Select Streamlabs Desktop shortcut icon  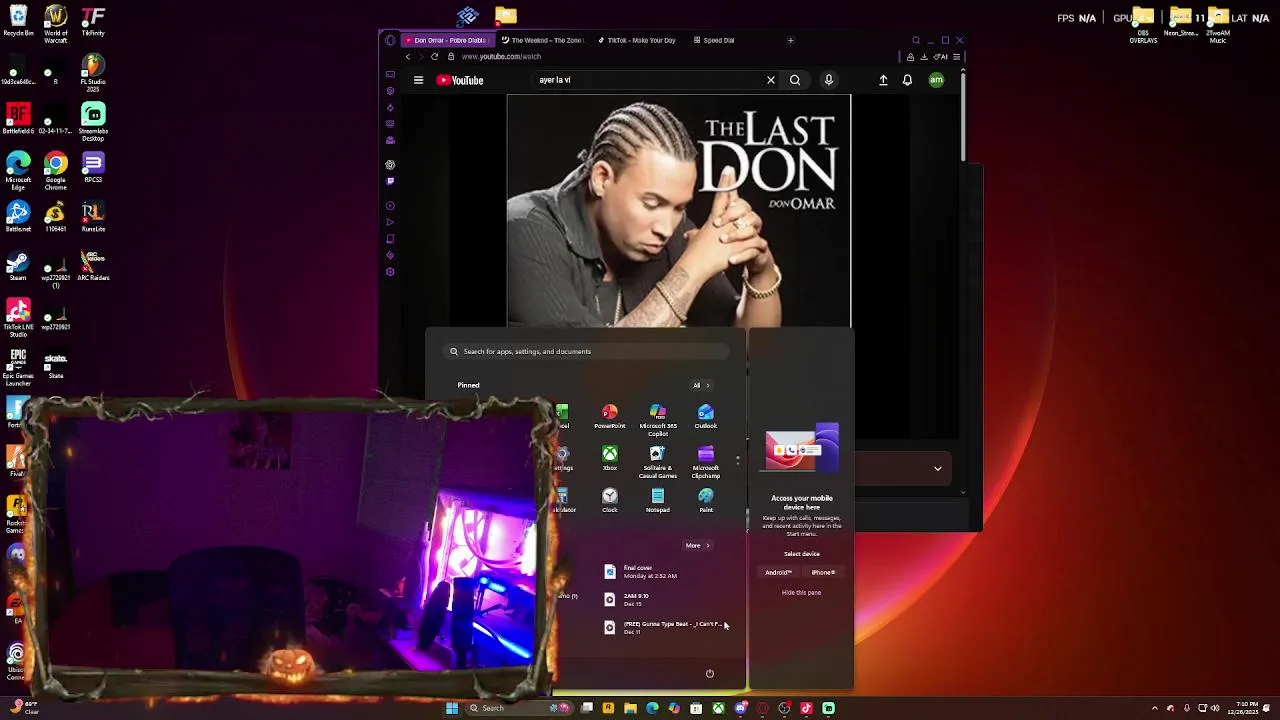(x=93, y=122)
